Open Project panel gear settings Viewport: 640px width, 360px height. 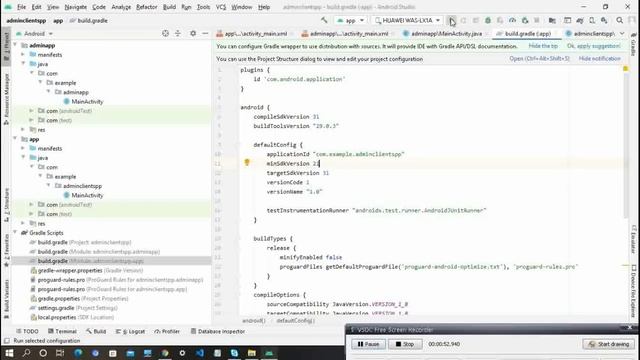[193, 33]
